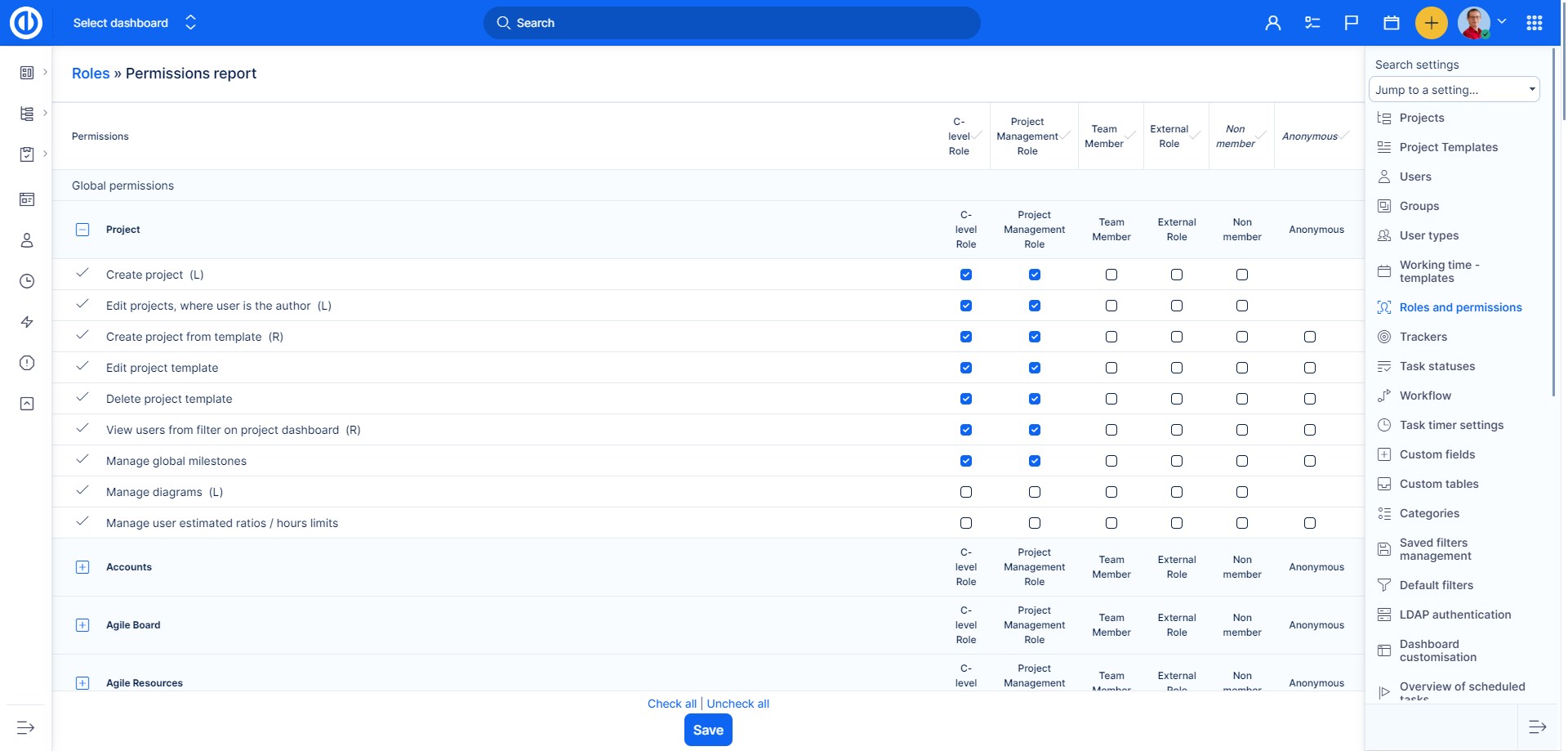1568x751 pixels.
Task: Select Workflow from settings menu
Action: [1425, 396]
